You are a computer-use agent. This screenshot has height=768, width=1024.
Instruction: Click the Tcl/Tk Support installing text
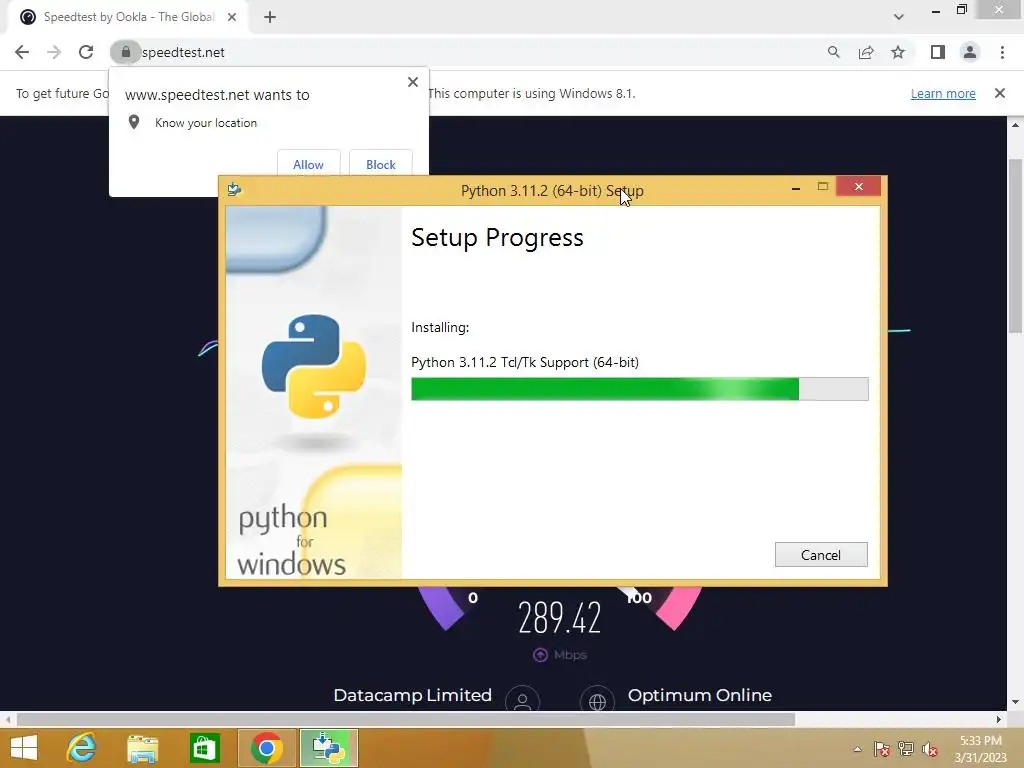click(525, 362)
